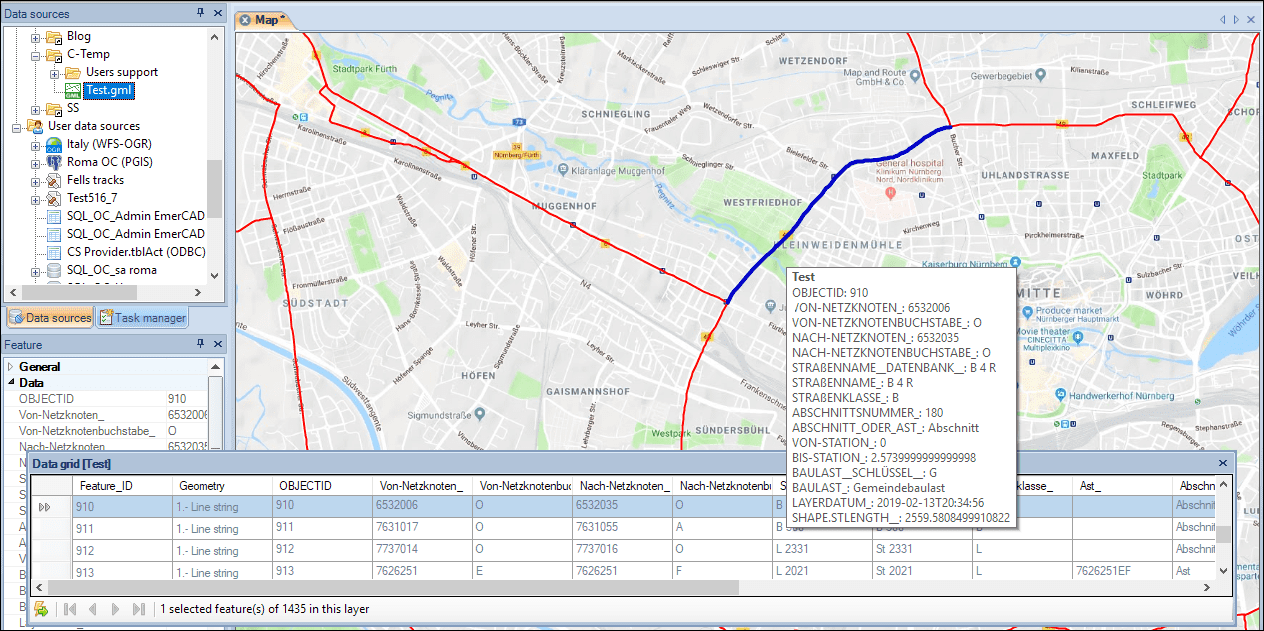The image size is (1264, 631).
Task: Go to next record in data grid
Action: (116, 608)
